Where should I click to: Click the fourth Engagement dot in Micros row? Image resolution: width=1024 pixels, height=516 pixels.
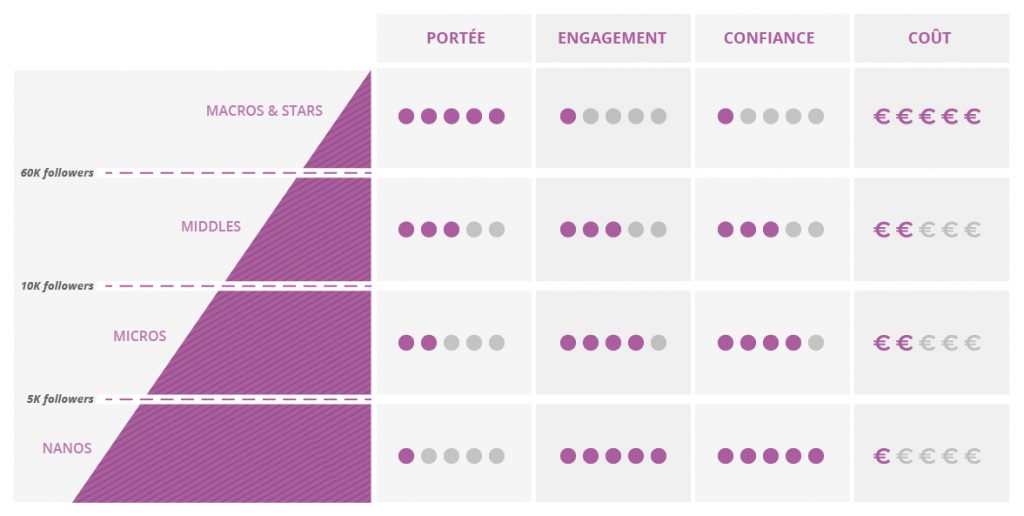click(636, 343)
